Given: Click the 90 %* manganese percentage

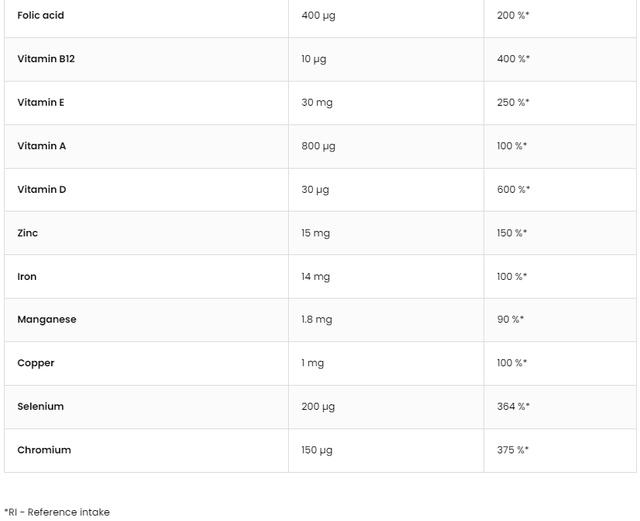Looking at the screenshot, I should tap(510, 320).
